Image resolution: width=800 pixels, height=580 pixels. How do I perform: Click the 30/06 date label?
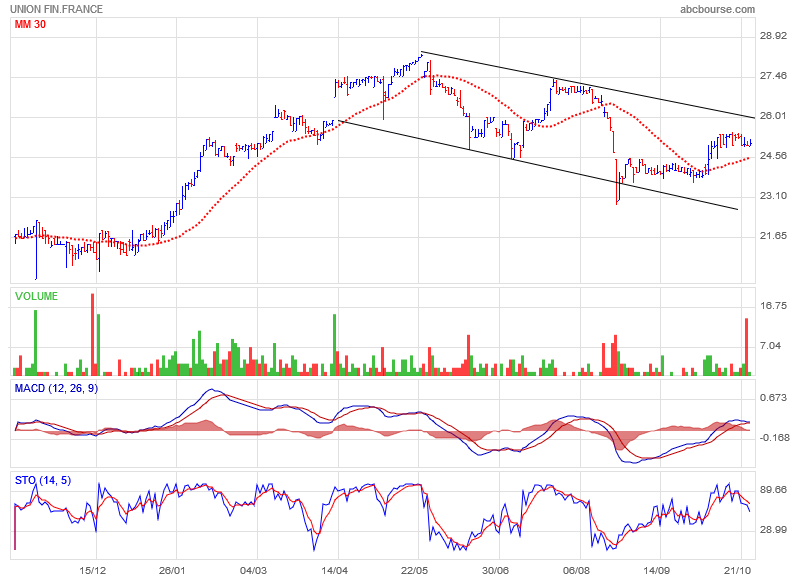[495, 570]
